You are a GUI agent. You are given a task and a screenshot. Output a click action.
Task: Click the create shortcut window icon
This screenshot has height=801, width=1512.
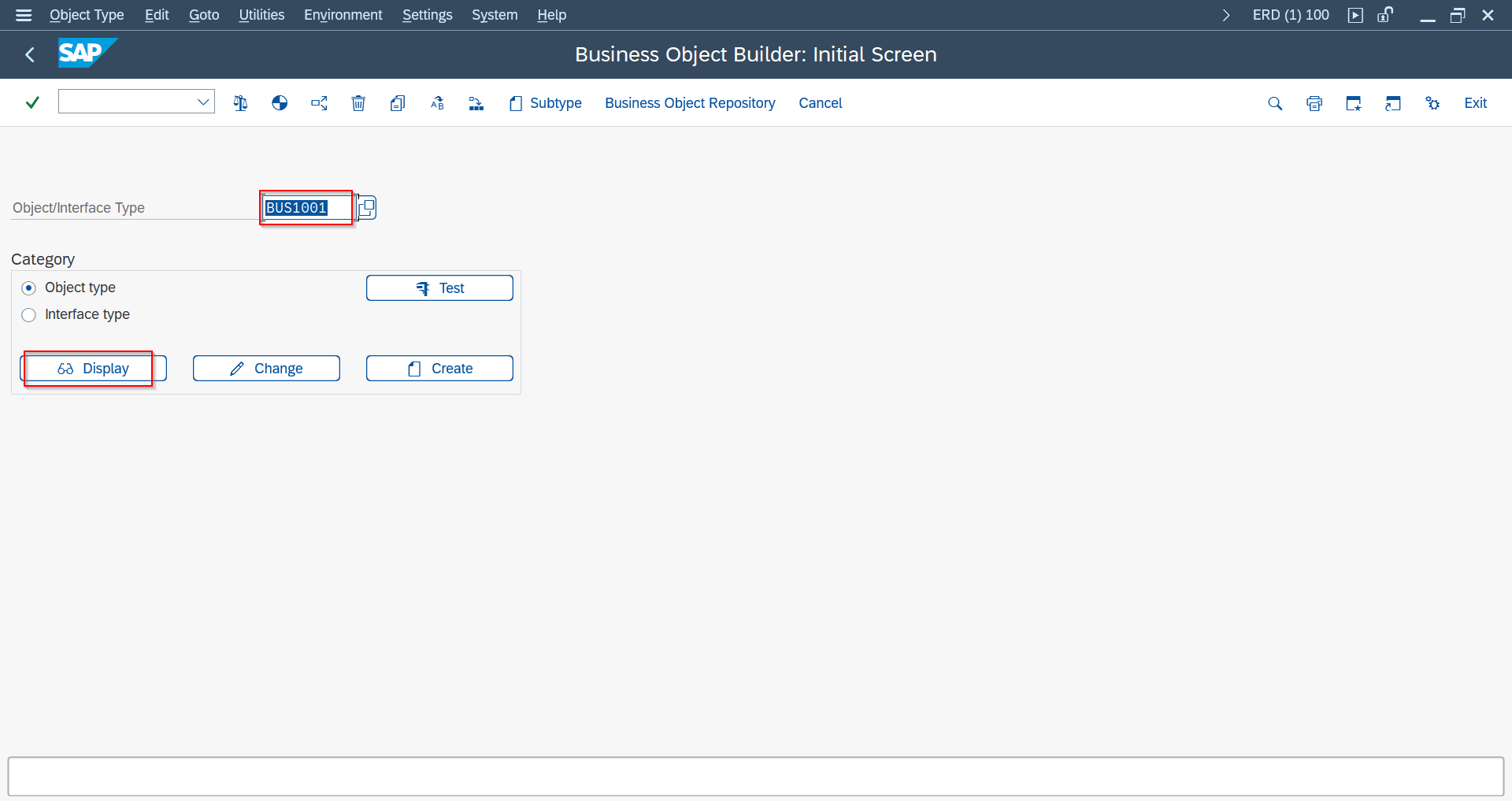(x=1393, y=103)
